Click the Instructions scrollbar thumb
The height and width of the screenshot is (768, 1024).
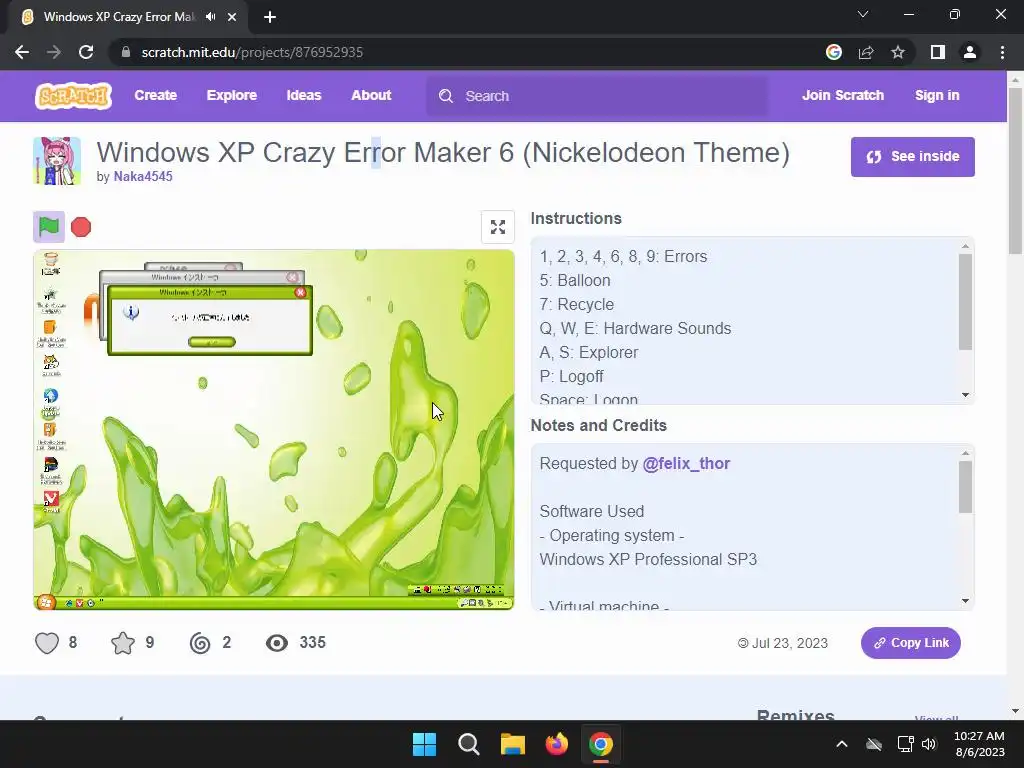[x=965, y=302]
